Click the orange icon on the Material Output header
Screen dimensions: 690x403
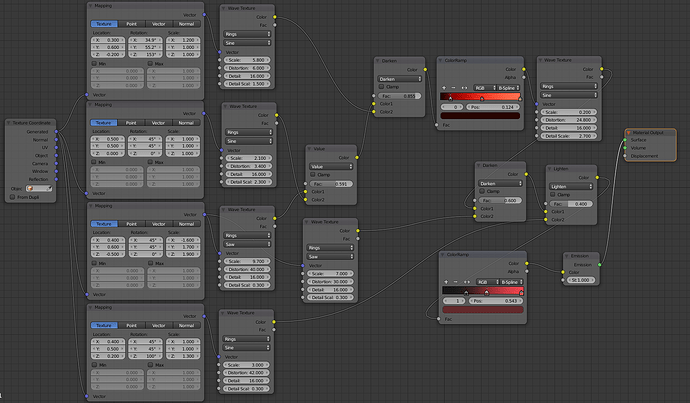click(628, 132)
